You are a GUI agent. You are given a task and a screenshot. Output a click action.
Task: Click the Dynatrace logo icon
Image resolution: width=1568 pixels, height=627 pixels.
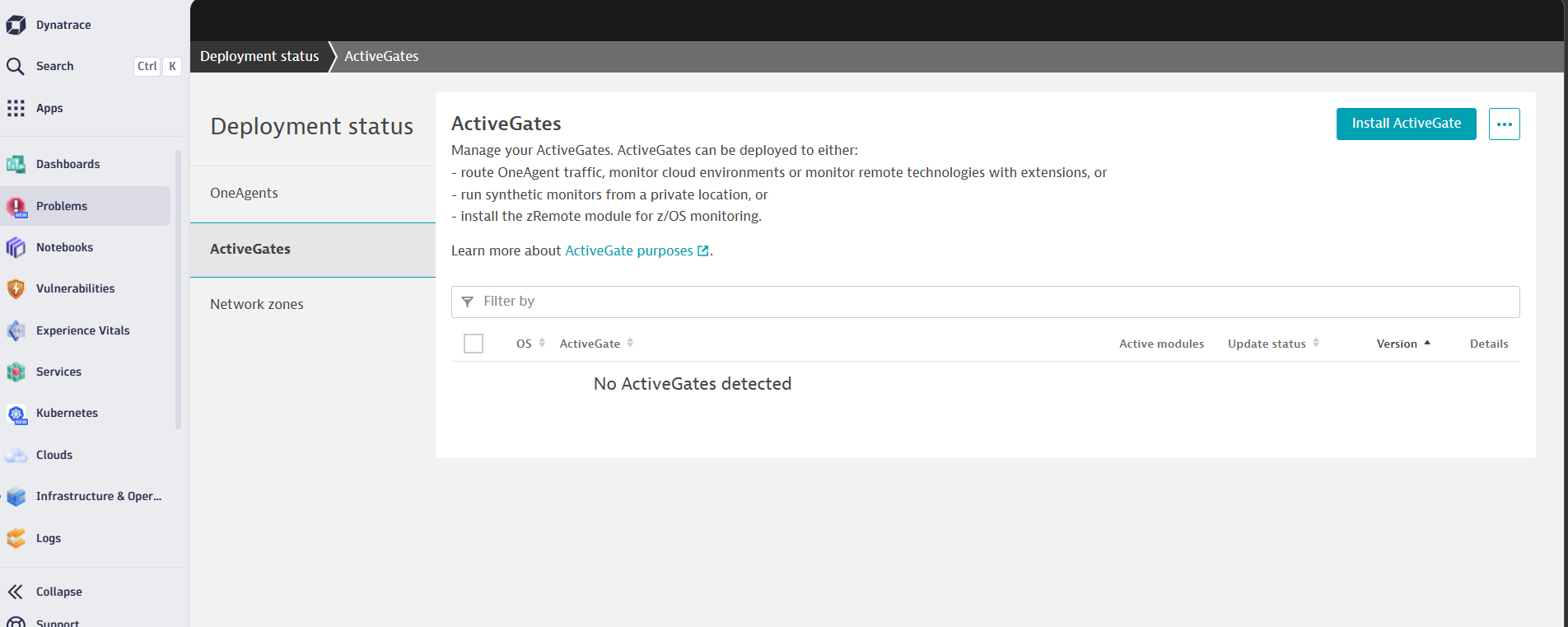click(x=16, y=25)
